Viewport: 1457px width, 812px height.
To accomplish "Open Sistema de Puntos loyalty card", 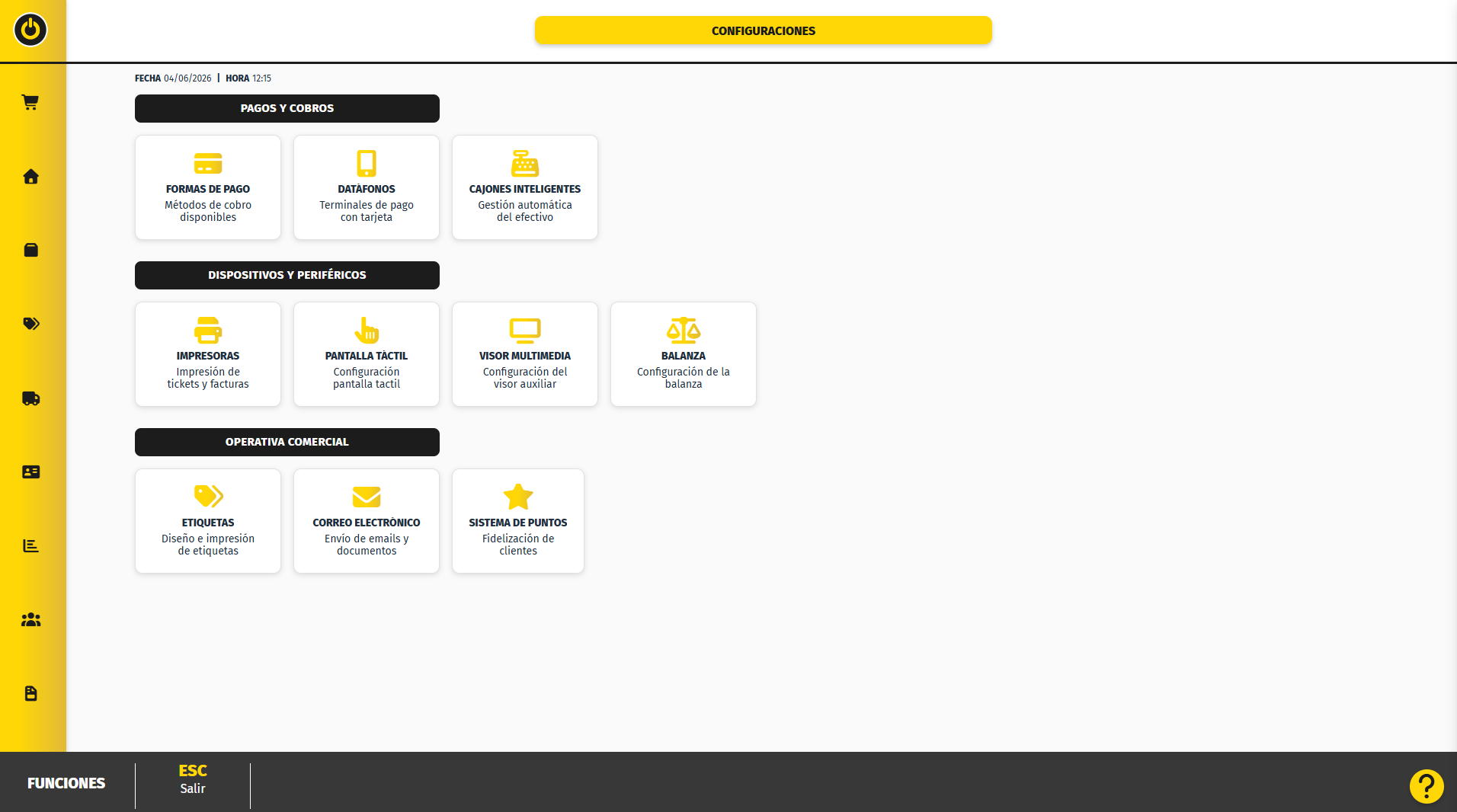I will 518,521.
